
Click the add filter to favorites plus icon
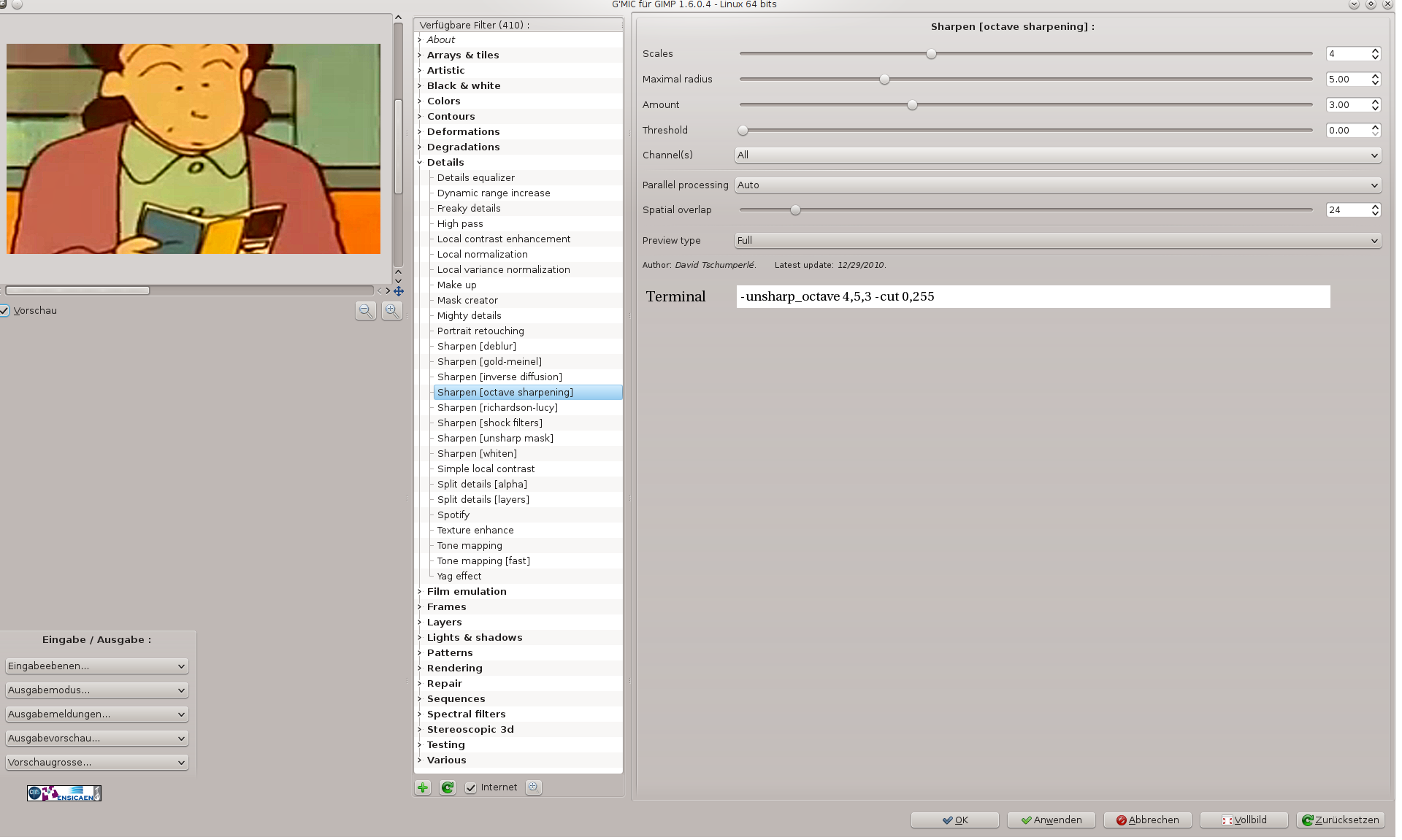click(x=423, y=787)
